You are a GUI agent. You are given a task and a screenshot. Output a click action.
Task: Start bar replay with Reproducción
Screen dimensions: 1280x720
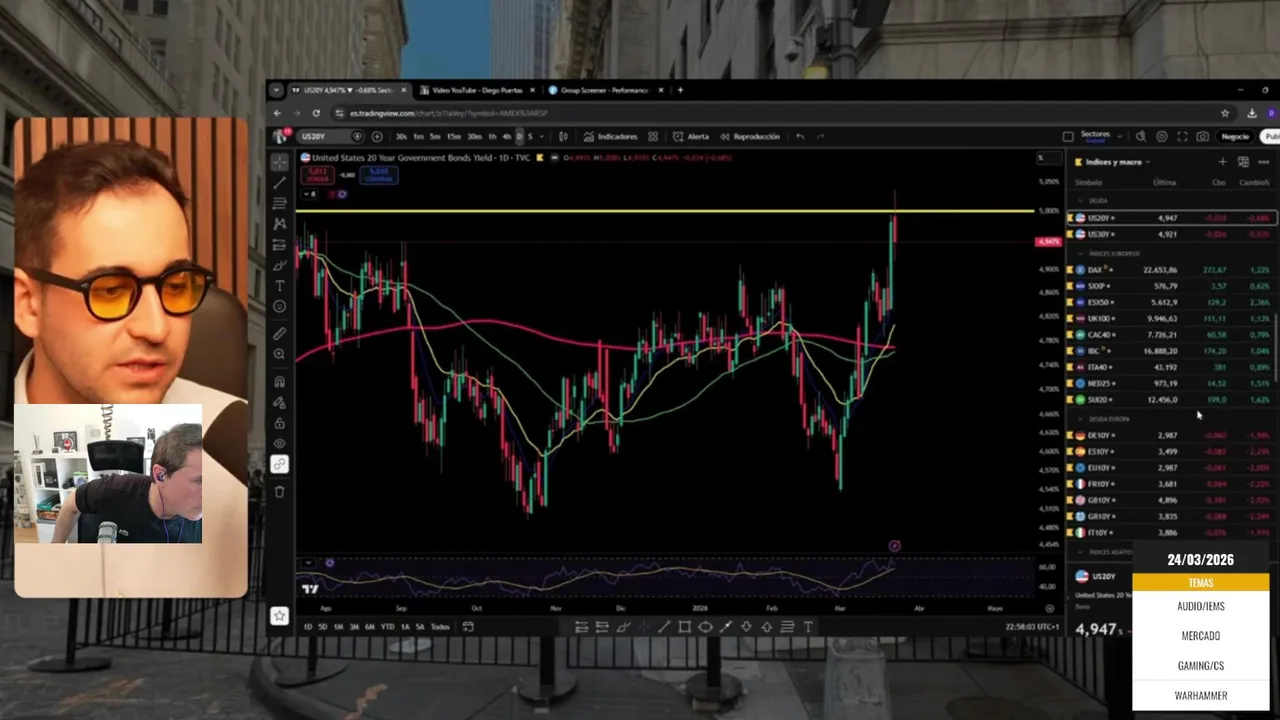[x=750, y=136]
